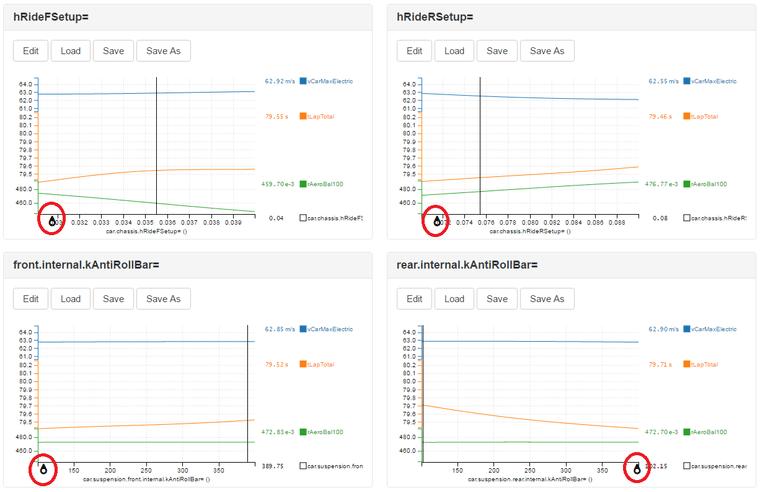The width and height of the screenshot is (760, 492).
Task: Click orange tLapTotal swatch in hRideRSetup chart
Action: point(686,116)
